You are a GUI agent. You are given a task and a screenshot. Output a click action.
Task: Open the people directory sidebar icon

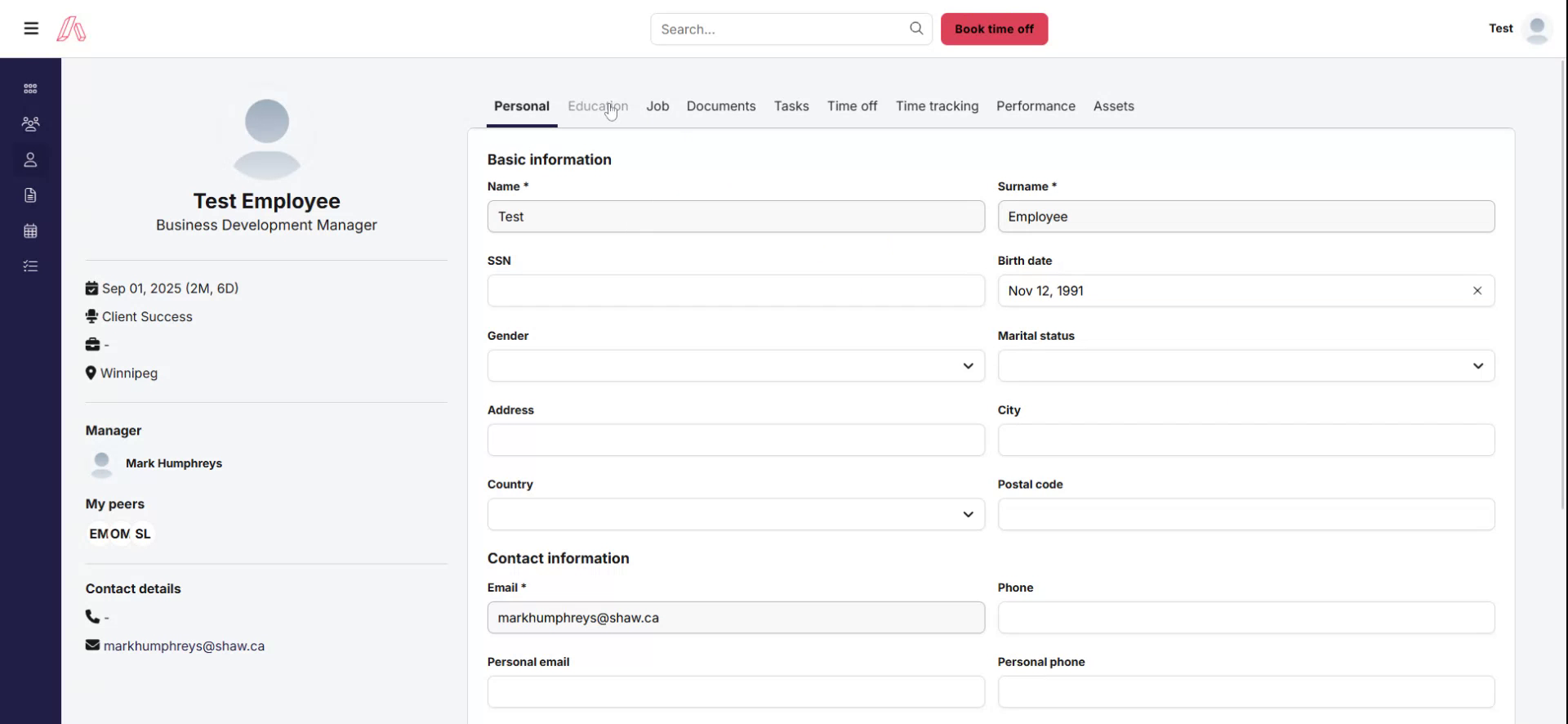coord(30,124)
